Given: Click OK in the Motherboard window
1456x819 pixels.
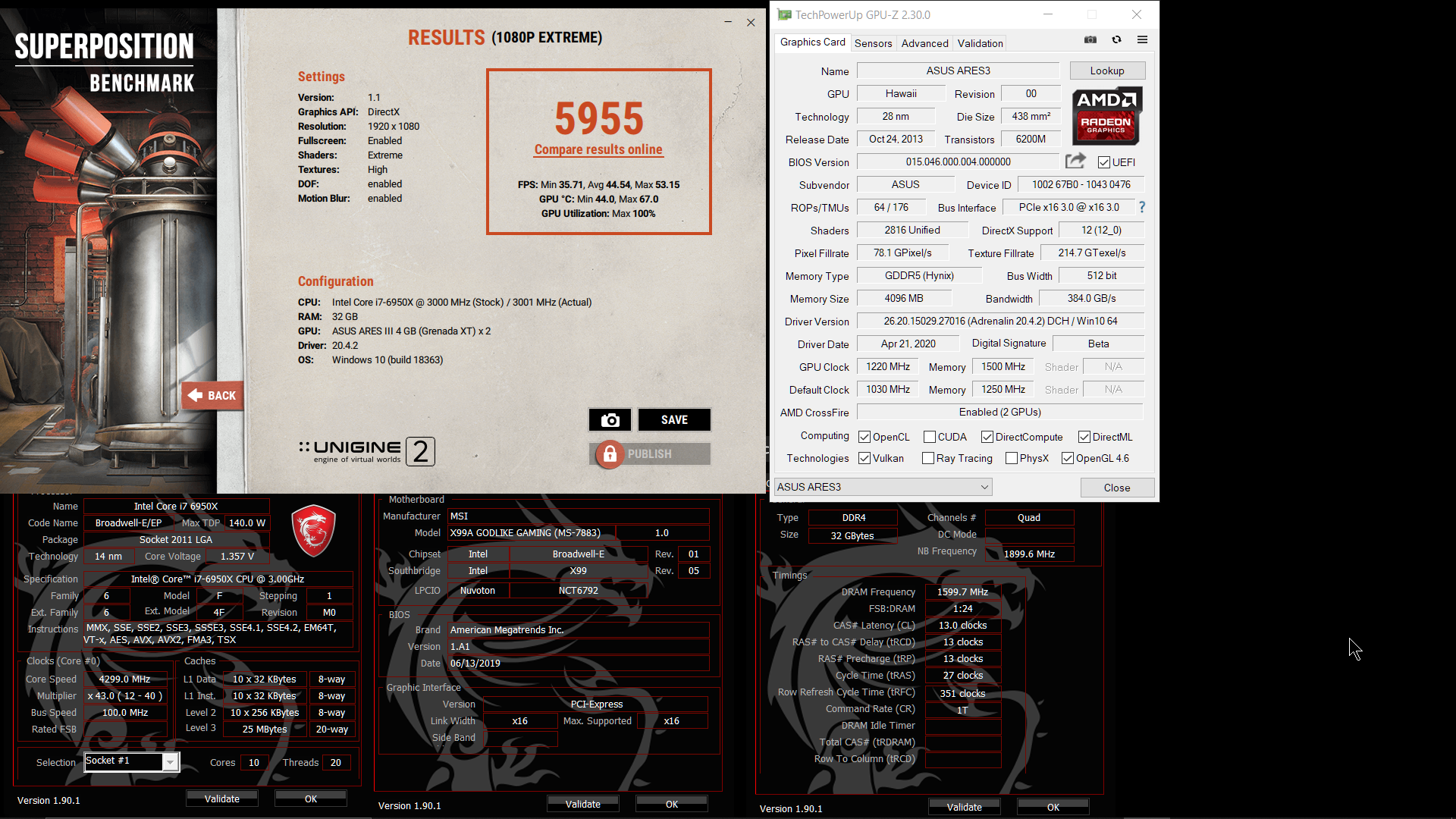Looking at the screenshot, I should coord(672,804).
